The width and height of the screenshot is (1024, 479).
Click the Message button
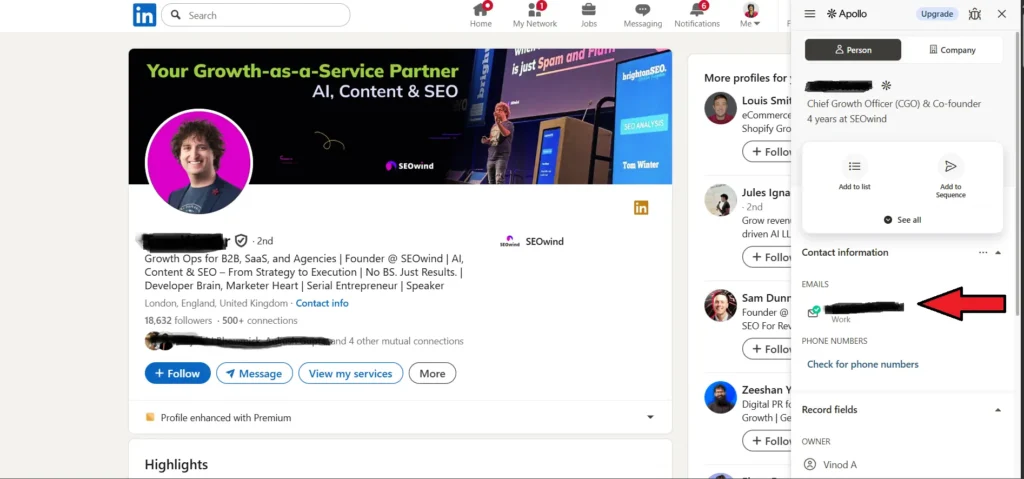coord(254,373)
